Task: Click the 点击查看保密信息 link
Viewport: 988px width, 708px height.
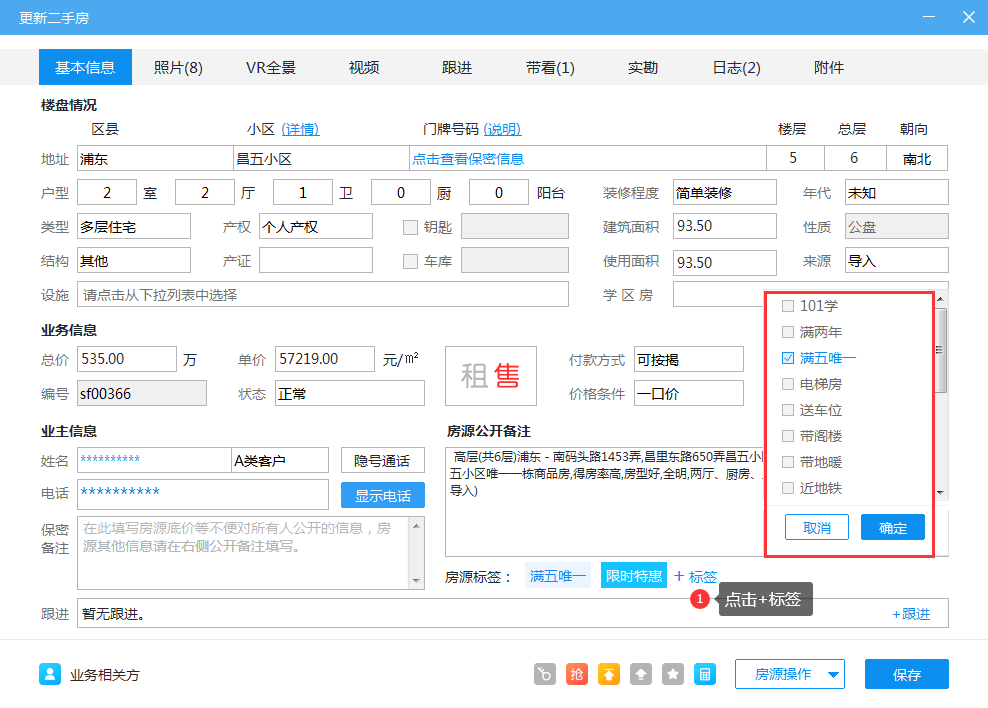Action: (468, 159)
